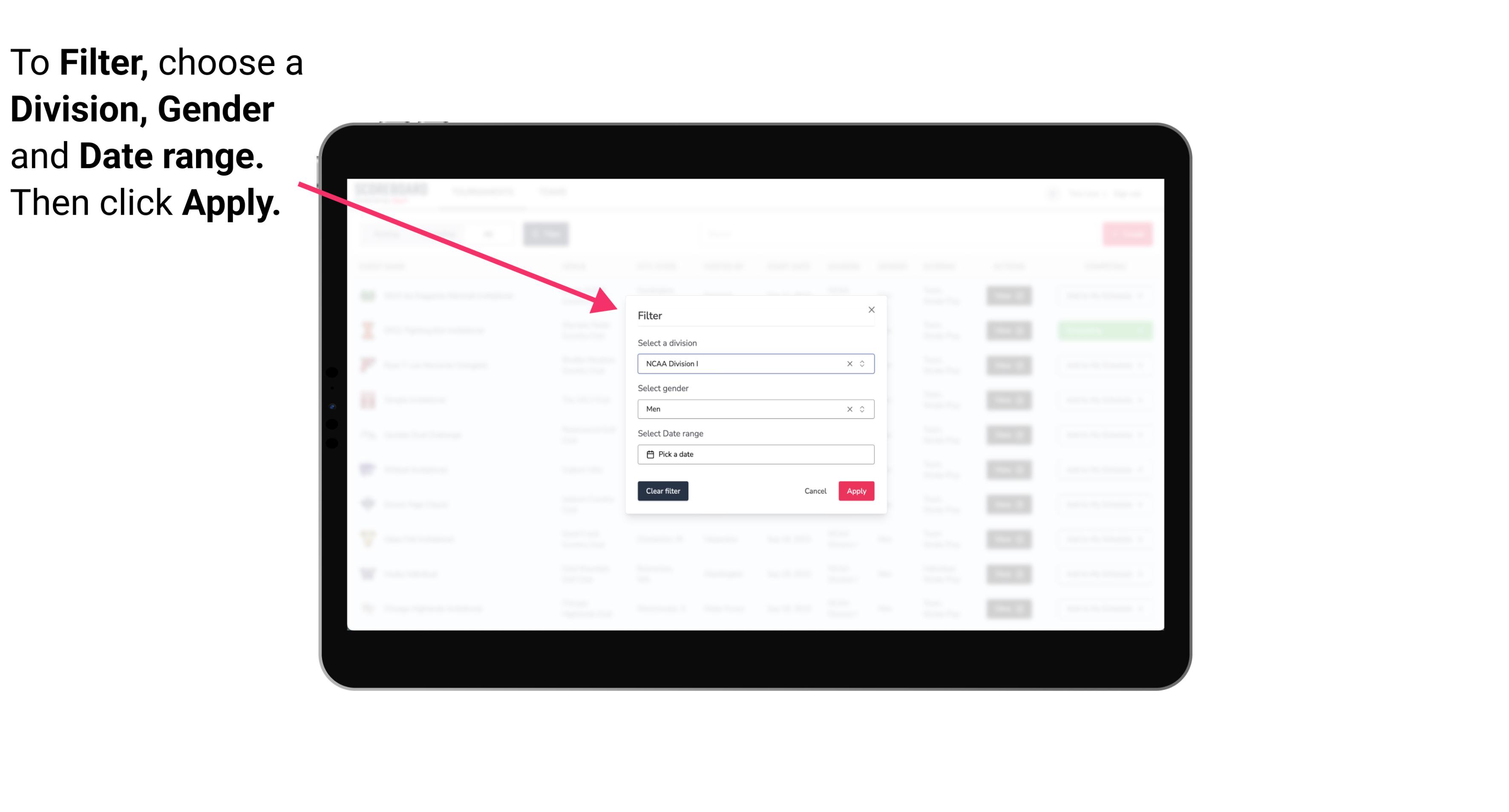The image size is (1509, 812).
Task: Click the Apply button to confirm filters
Action: coord(855,491)
